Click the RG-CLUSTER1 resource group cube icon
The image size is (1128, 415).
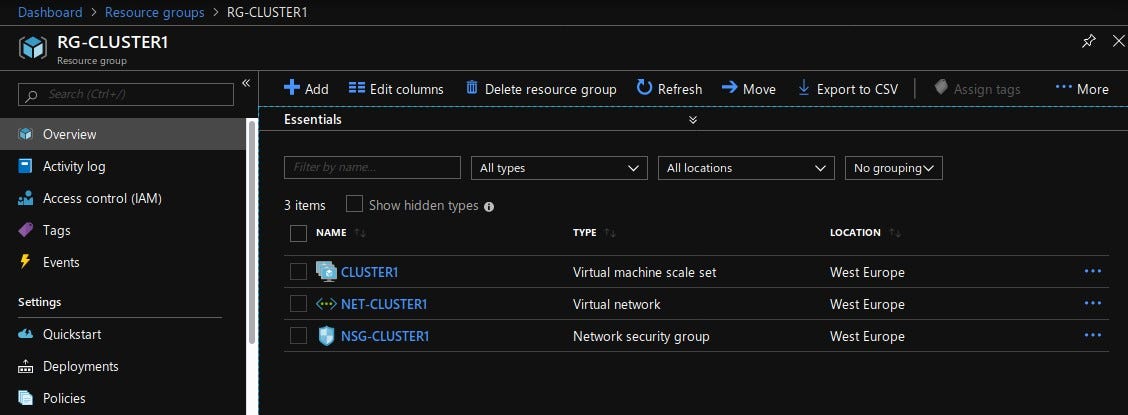[33, 47]
